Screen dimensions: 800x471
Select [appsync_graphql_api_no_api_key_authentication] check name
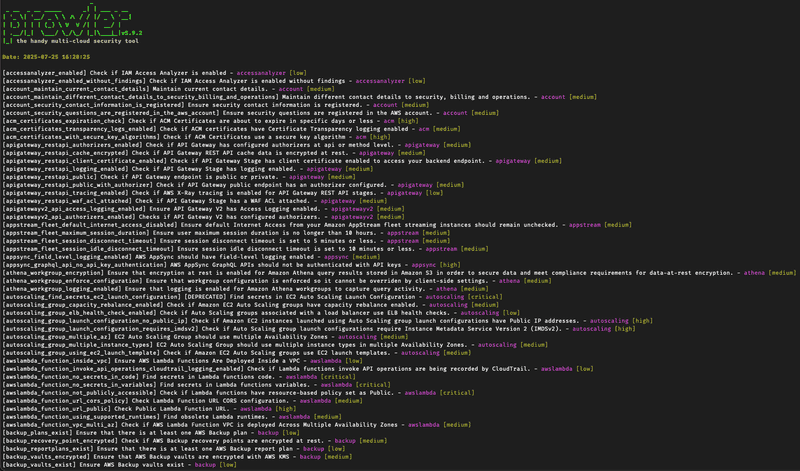coord(84,265)
